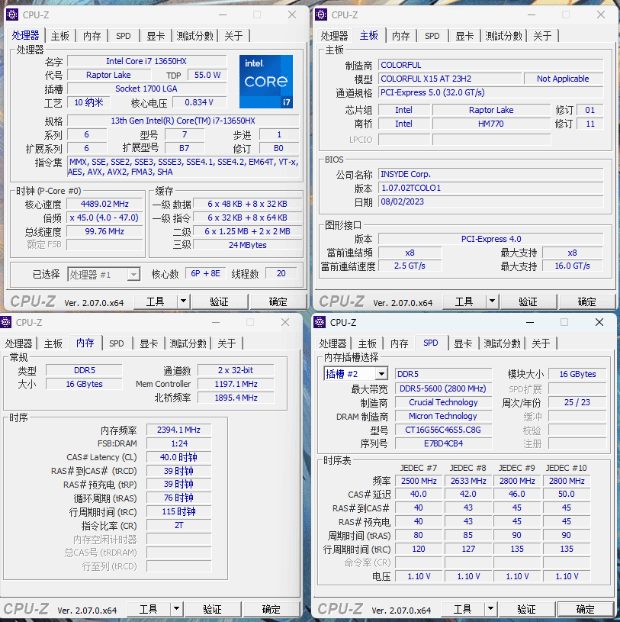
Task: Click the L3 cache value 24 MBytes
Action: [248, 245]
